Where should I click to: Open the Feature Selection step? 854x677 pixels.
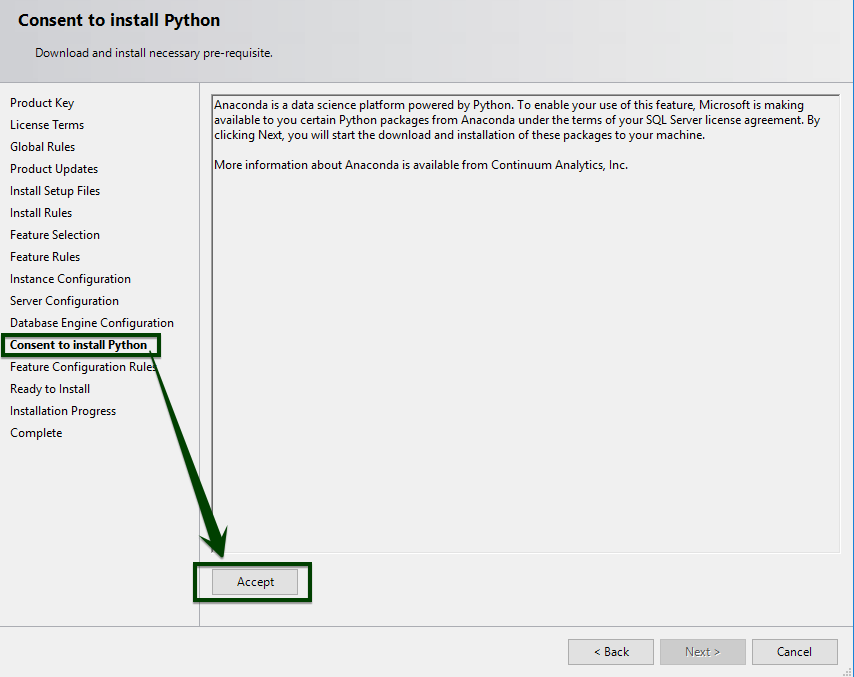point(55,235)
